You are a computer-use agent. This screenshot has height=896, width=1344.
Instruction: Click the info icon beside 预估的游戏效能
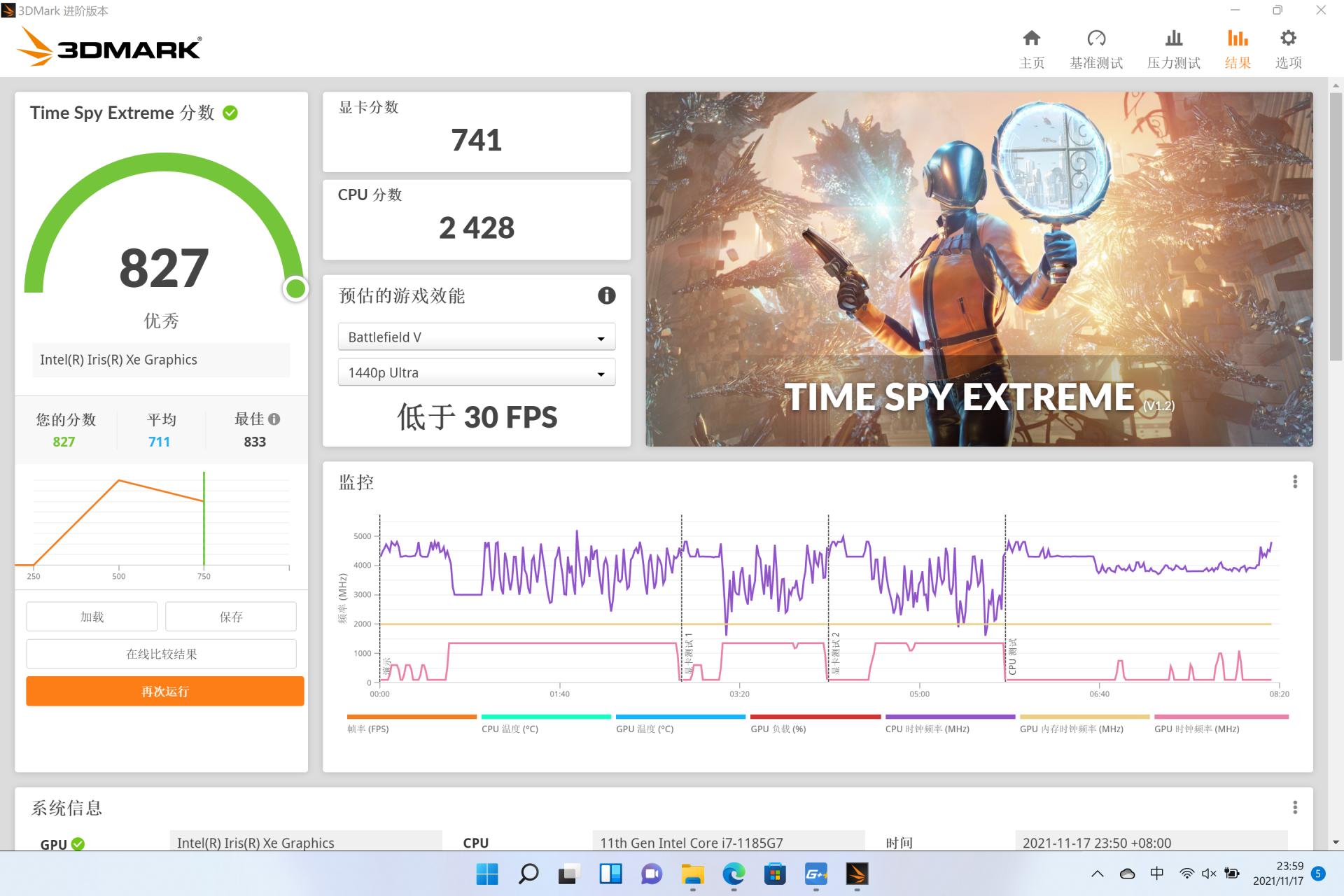click(606, 295)
